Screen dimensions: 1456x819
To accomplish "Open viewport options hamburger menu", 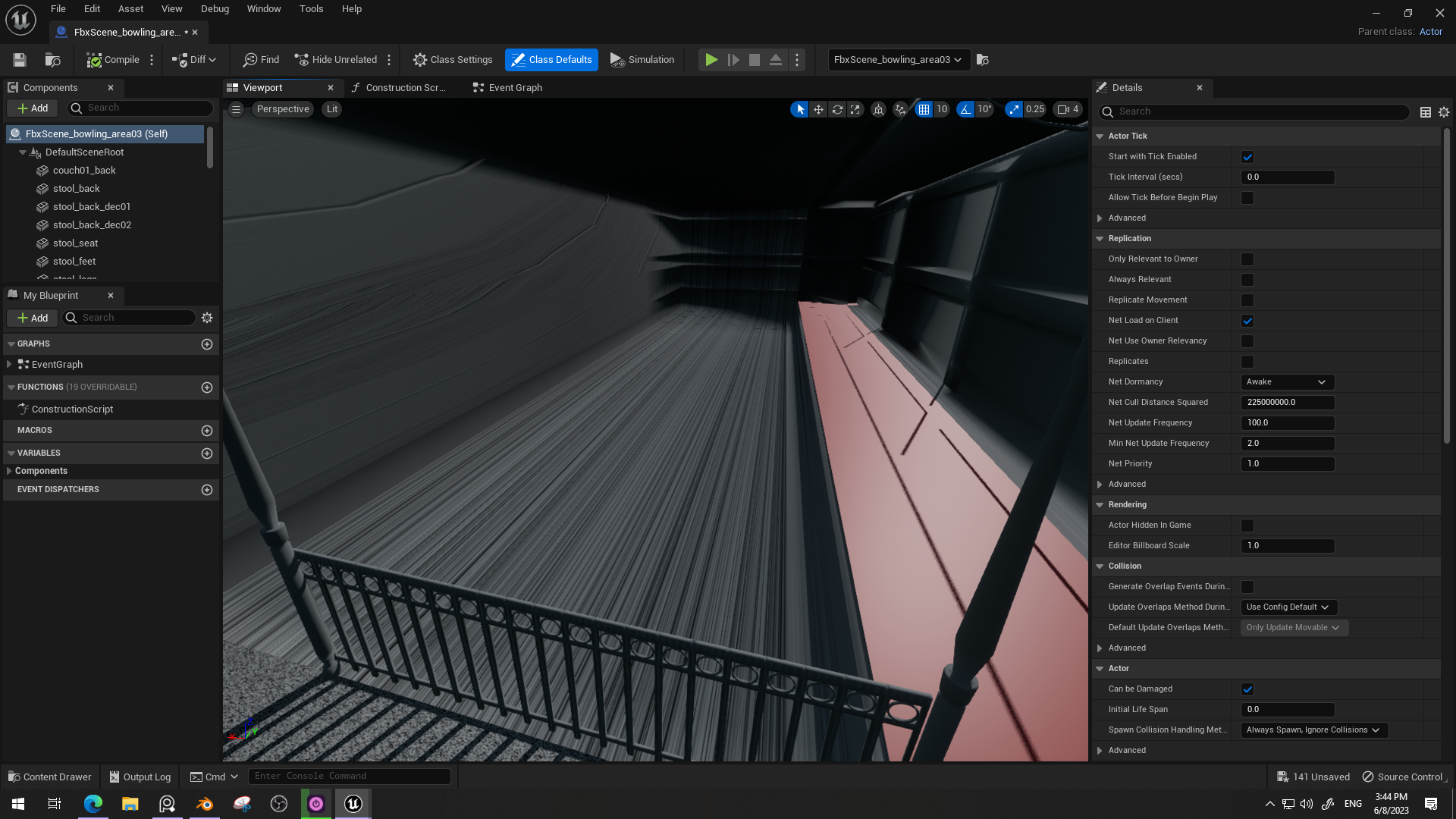I will (x=237, y=109).
